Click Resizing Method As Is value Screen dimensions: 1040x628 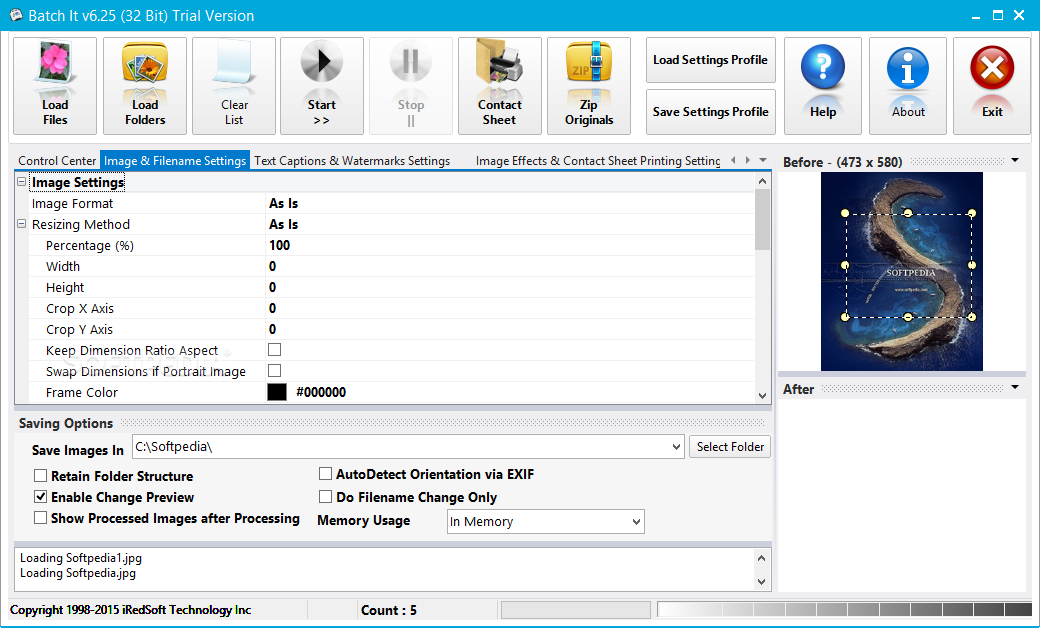click(284, 224)
